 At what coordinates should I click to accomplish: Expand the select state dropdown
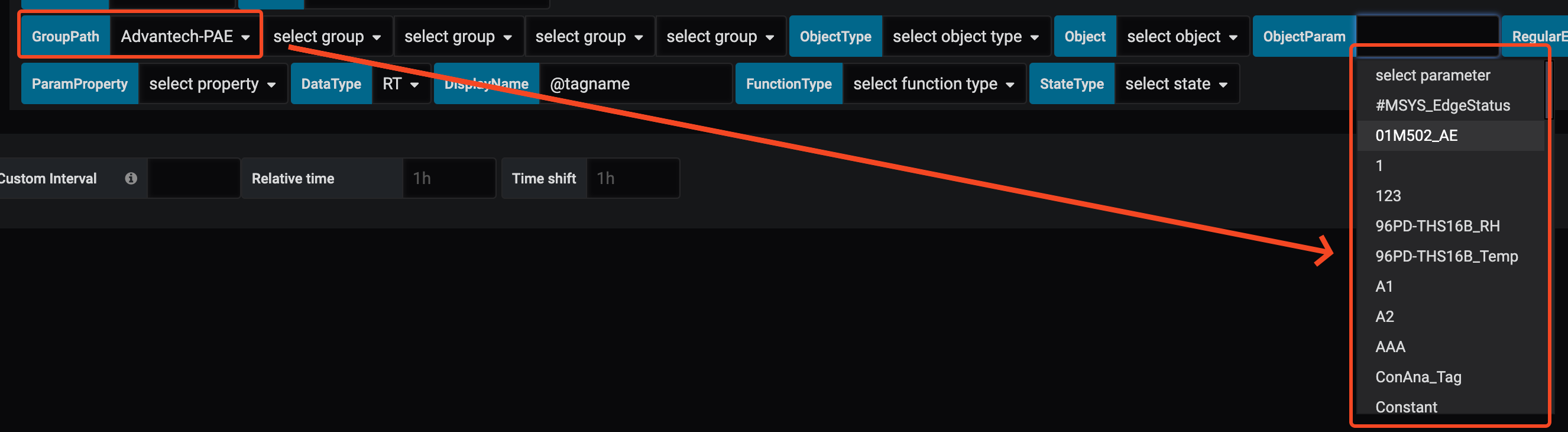pyautogui.click(x=1175, y=84)
